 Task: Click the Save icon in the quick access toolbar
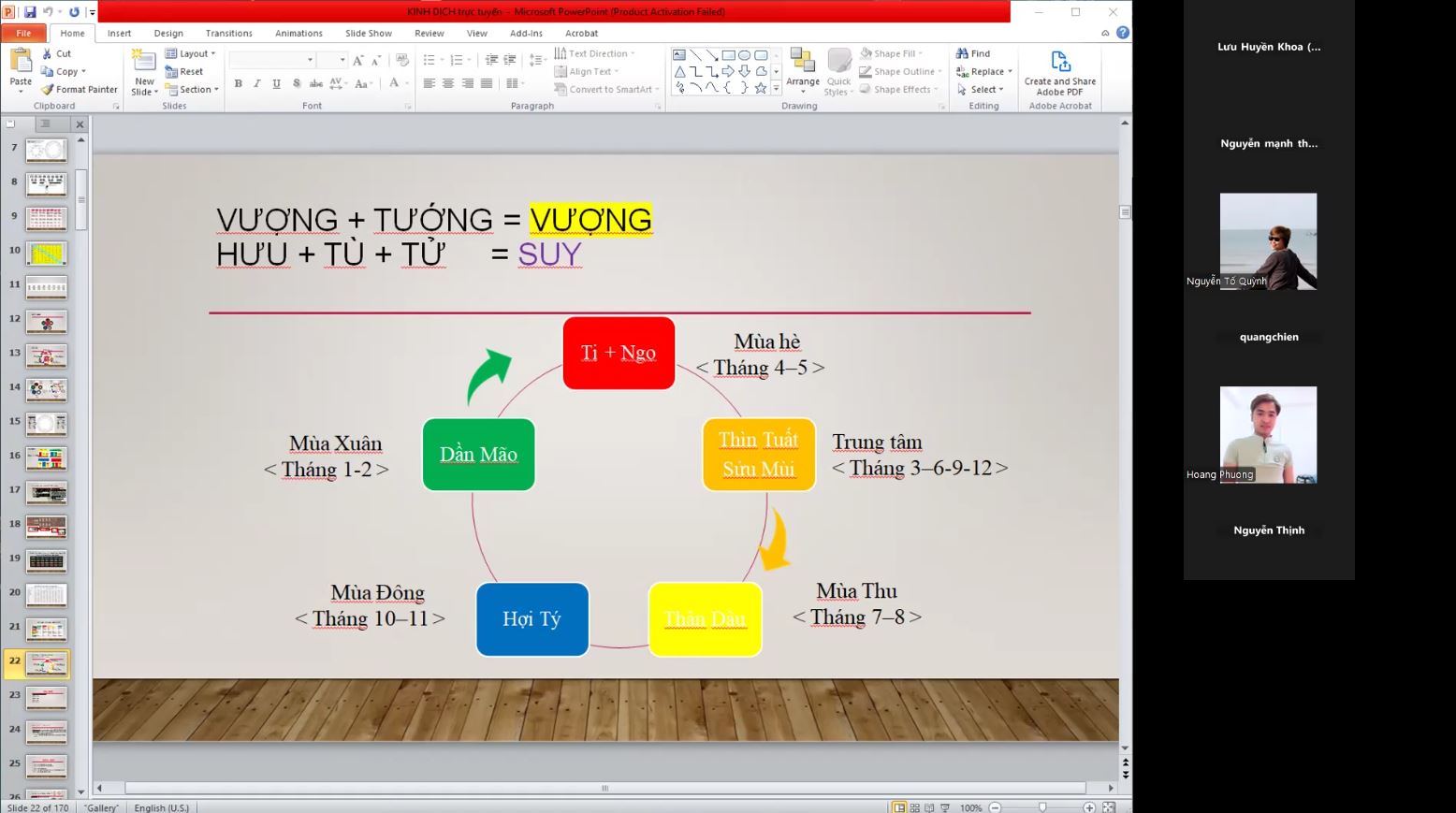click(x=30, y=12)
